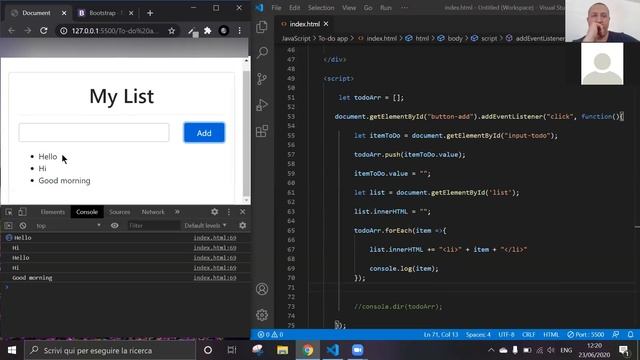Viewport: 640px width, 360px height.
Task: Toggle the live expression eye icon
Action: 115,226
